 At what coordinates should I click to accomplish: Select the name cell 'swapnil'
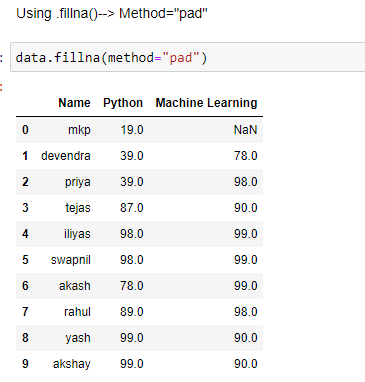(x=70, y=260)
